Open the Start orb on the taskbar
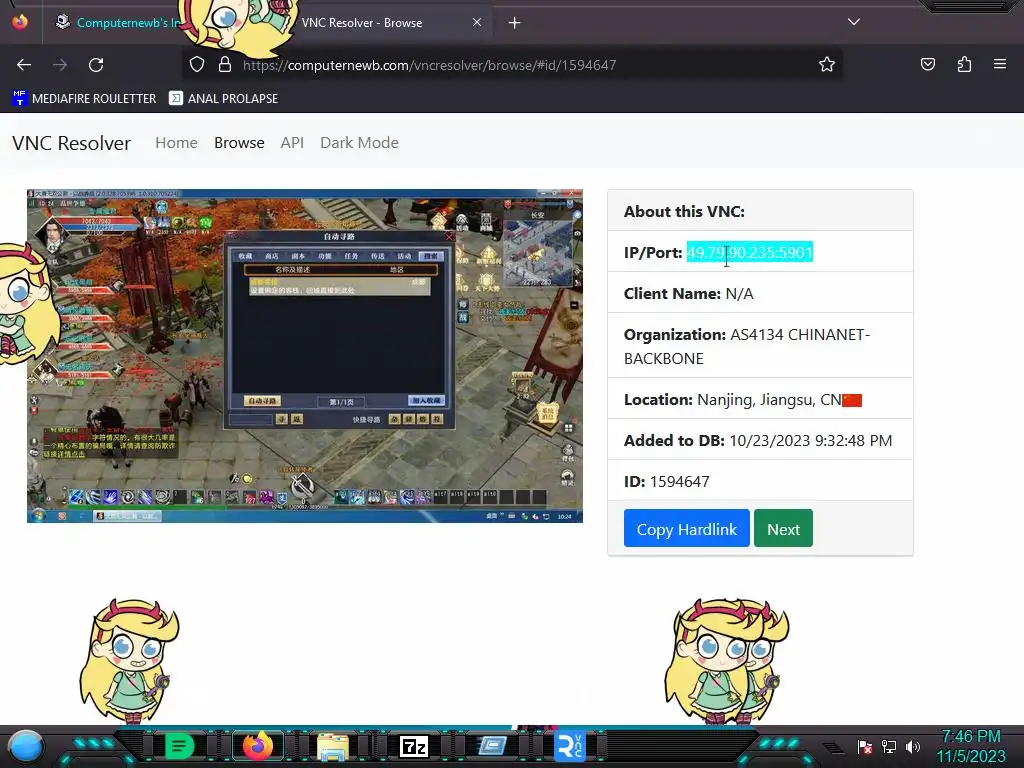Viewport: 1024px width, 768px height. 25,746
